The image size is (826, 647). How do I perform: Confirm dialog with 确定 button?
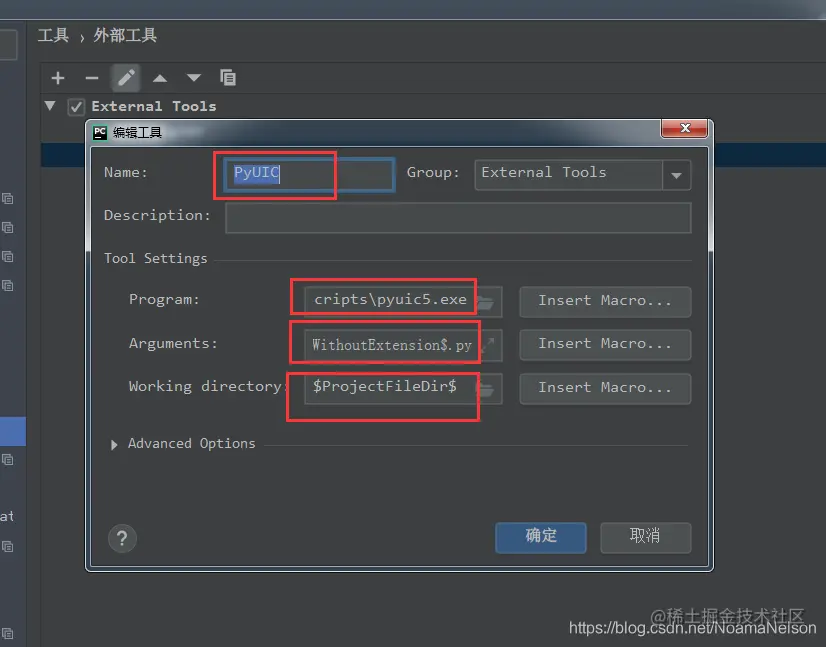pyautogui.click(x=540, y=537)
